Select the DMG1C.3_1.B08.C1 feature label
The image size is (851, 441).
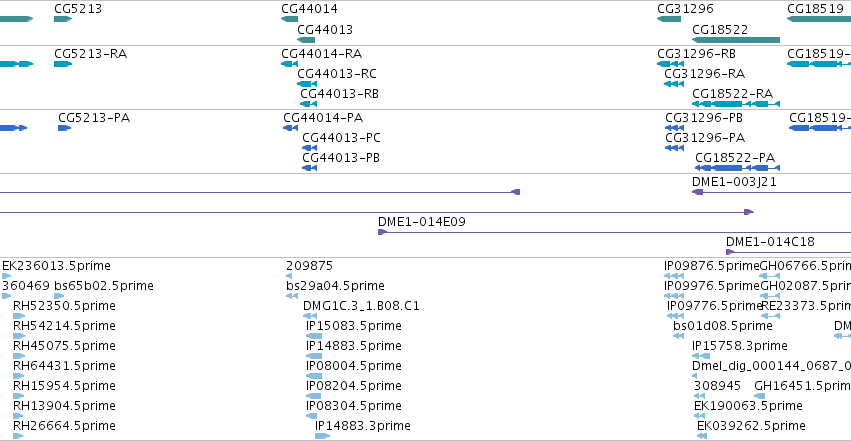(x=361, y=306)
